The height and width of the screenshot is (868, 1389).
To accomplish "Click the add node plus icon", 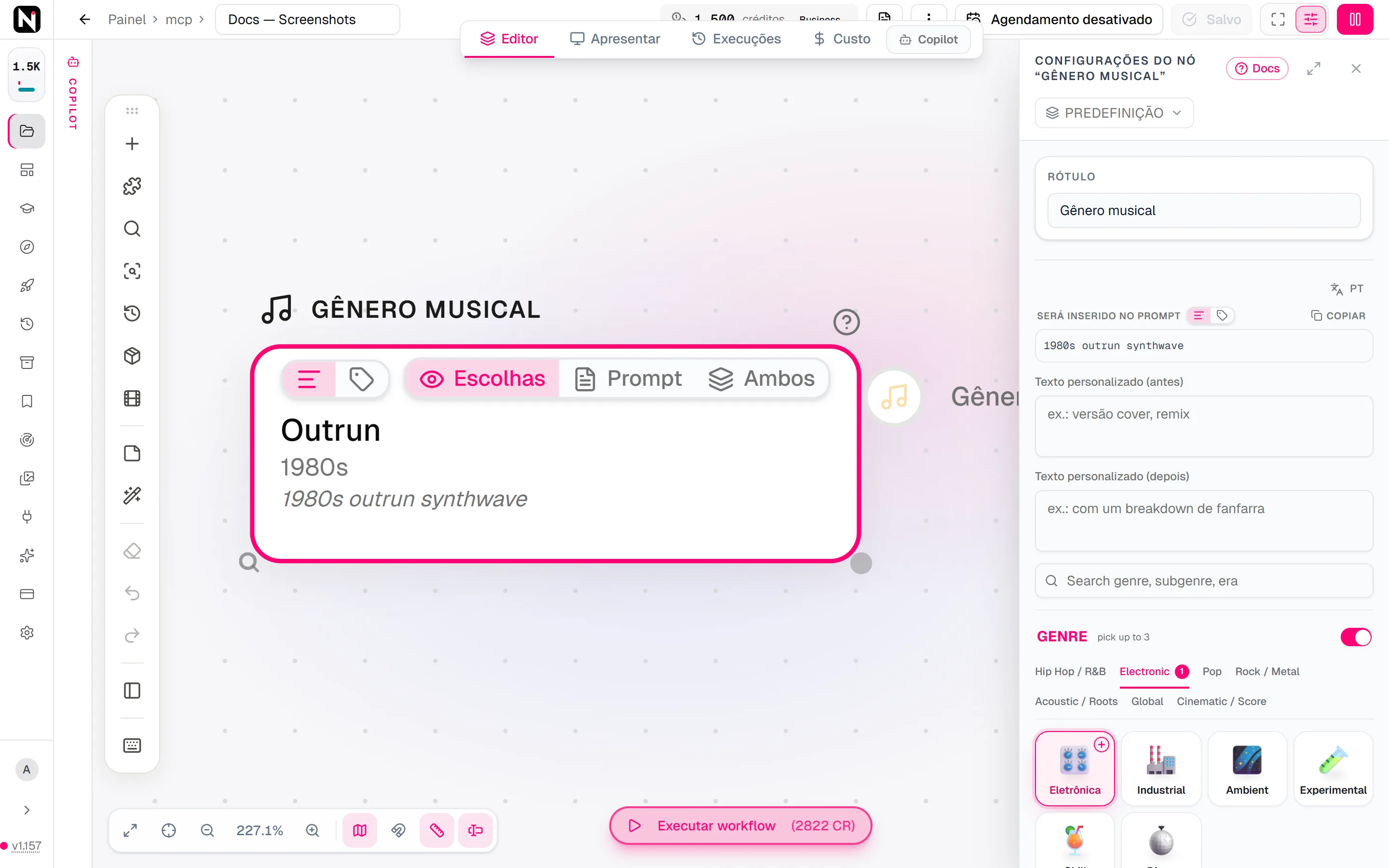I will pos(132,144).
